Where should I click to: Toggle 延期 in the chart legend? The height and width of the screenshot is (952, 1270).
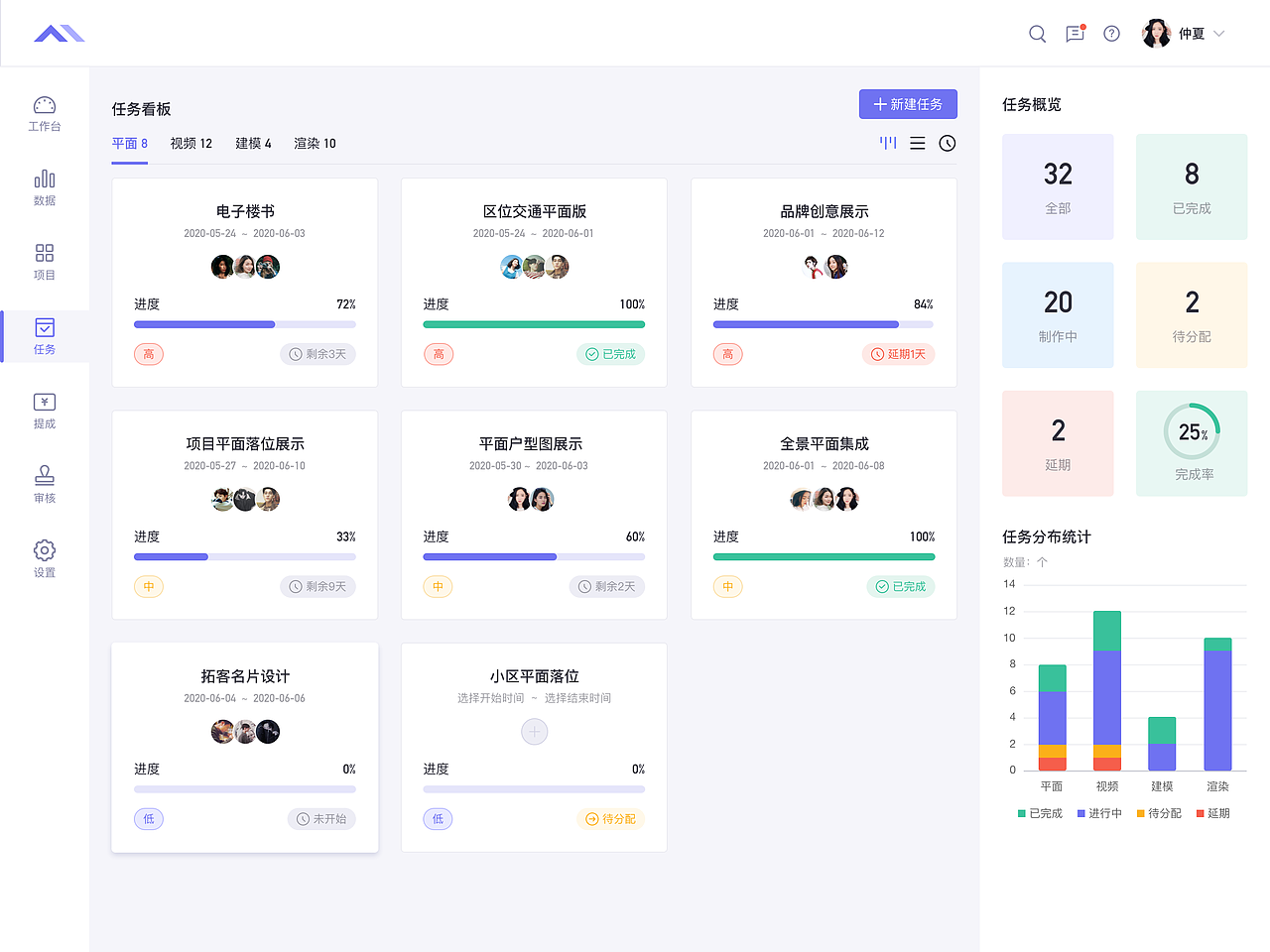(1214, 812)
